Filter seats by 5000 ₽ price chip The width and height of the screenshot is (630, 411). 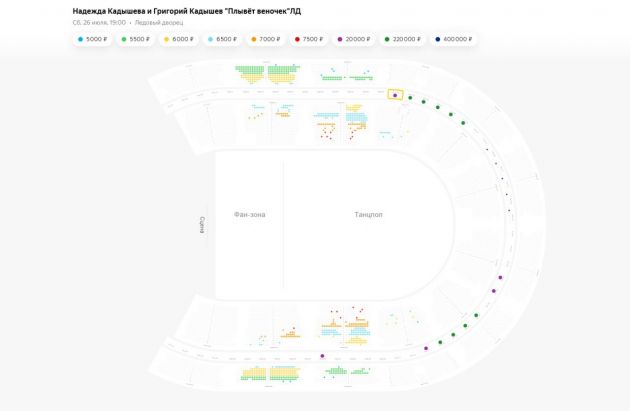click(x=93, y=39)
